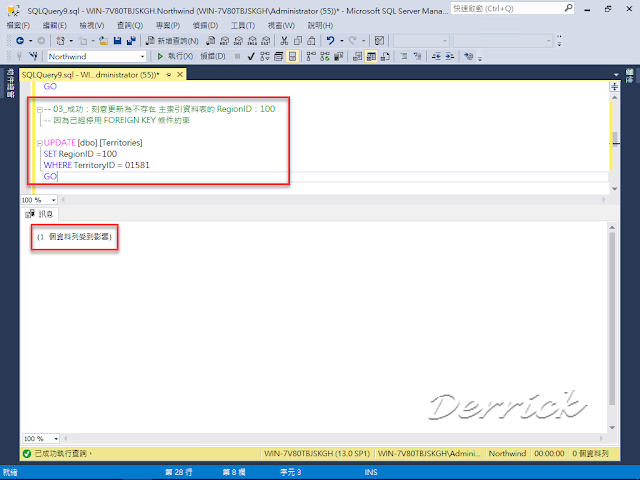Parse the query with the checkmark icon
This screenshot has width=640, height=480.
pyautogui.click(x=251, y=56)
